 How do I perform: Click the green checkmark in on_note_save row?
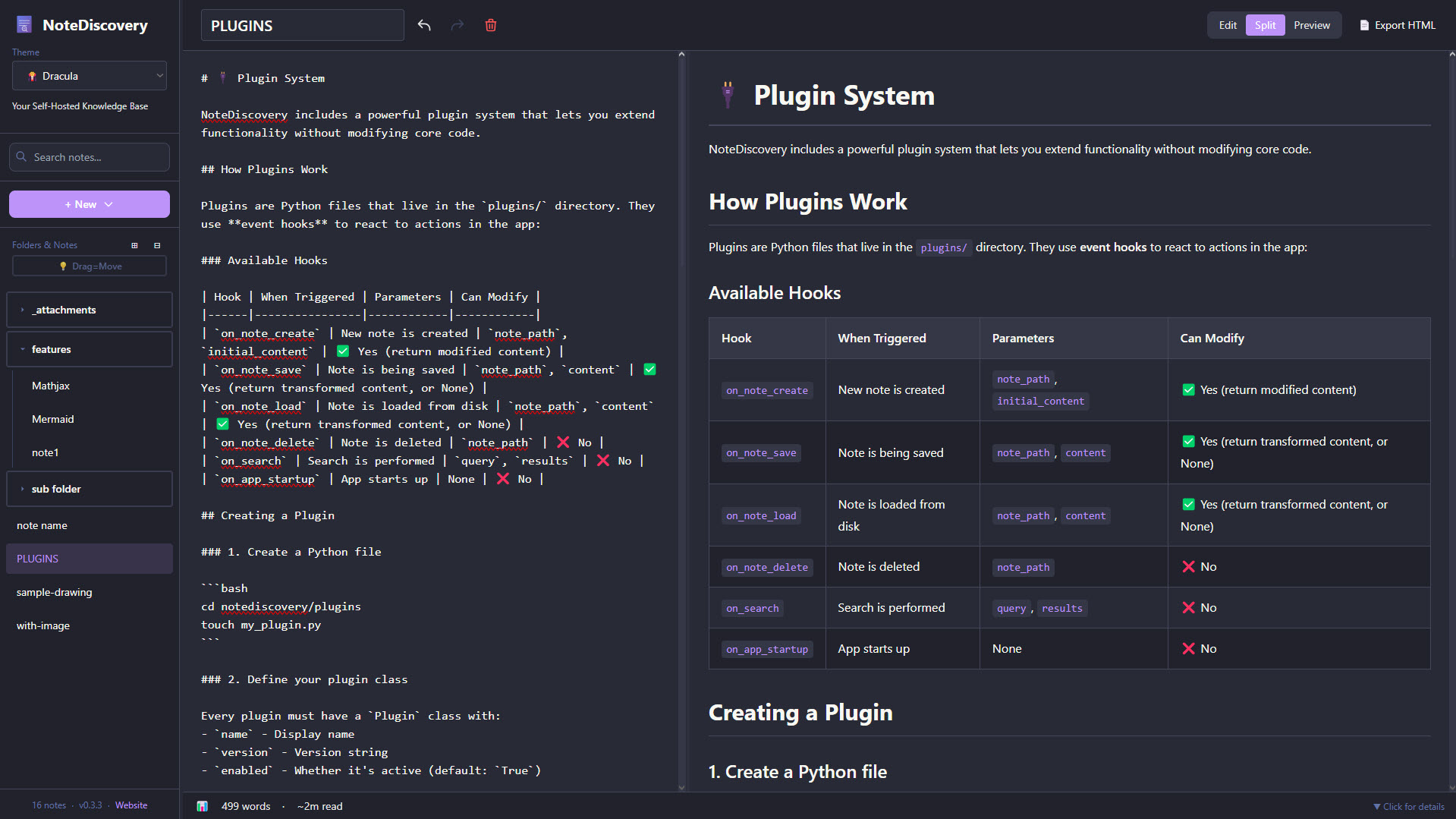1188,442
